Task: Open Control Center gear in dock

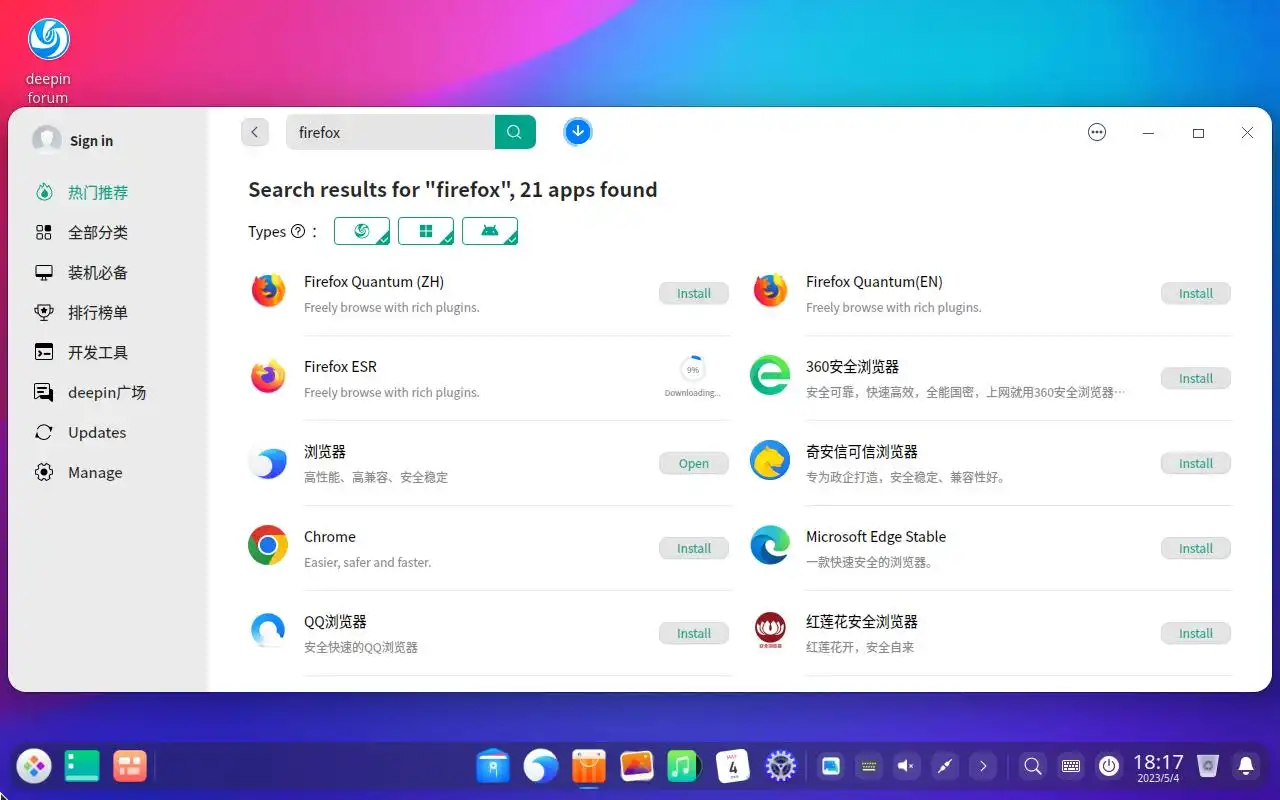Action: 780,766
